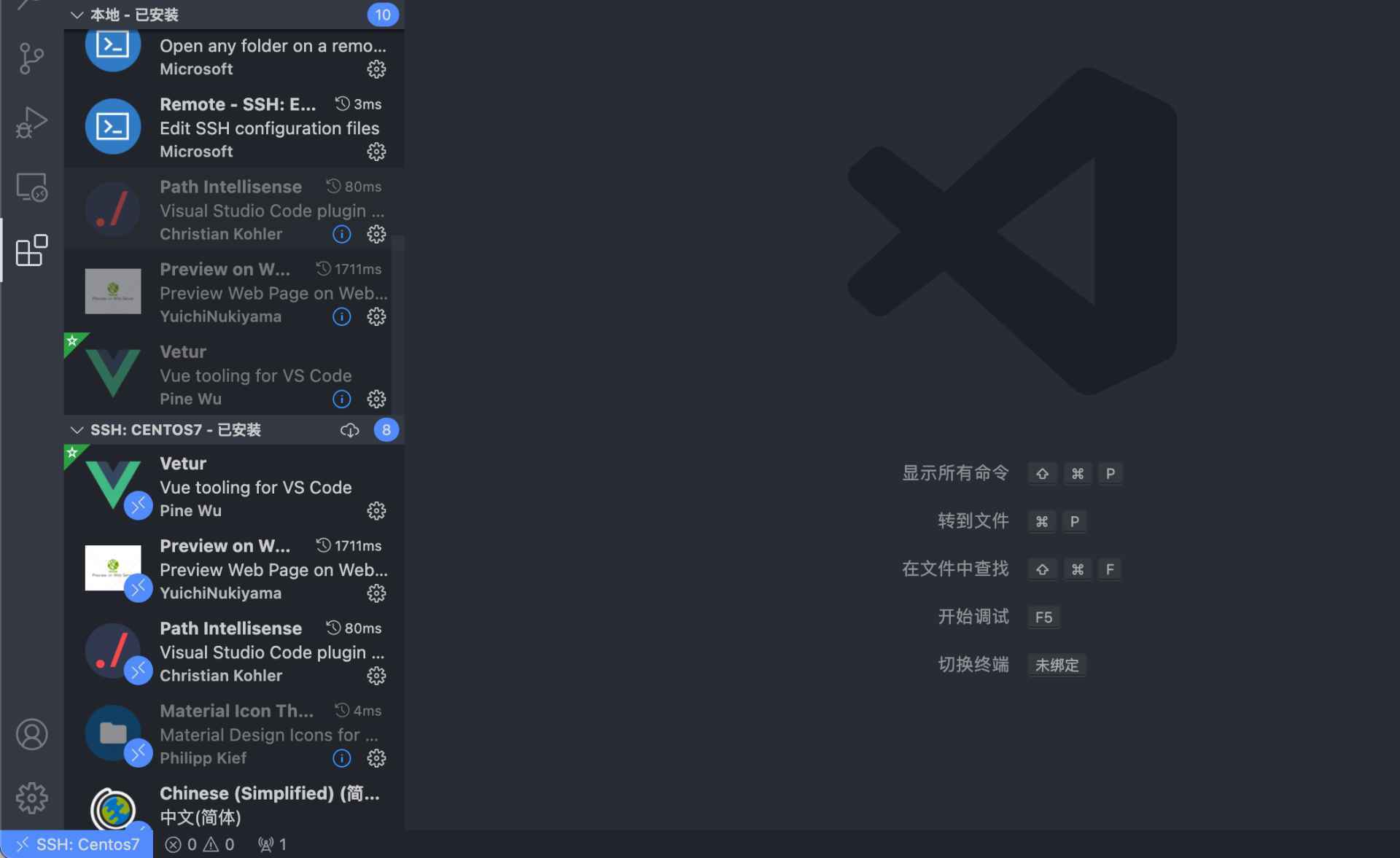Image resolution: width=1400 pixels, height=858 pixels.
Task: Click the extensions list scrollbar
Action: [398, 324]
